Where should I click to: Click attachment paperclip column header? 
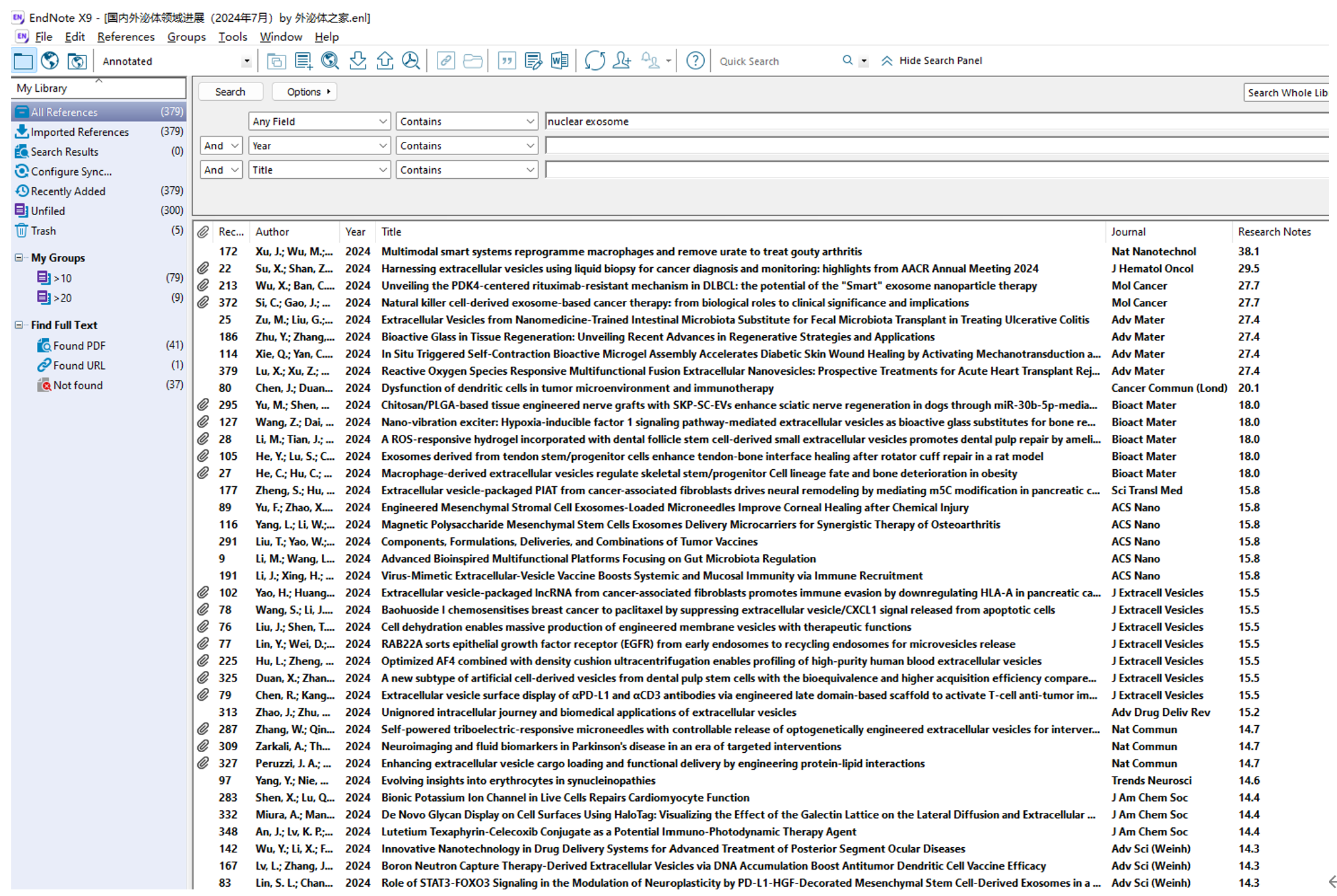pyautogui.click(x=203, y=232)
